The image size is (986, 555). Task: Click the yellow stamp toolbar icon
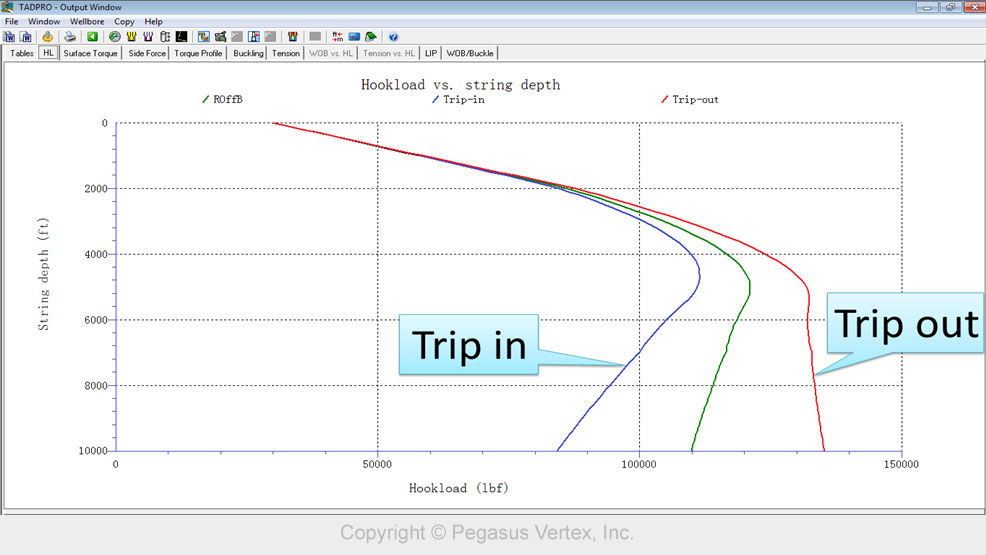tap(48, 36)
